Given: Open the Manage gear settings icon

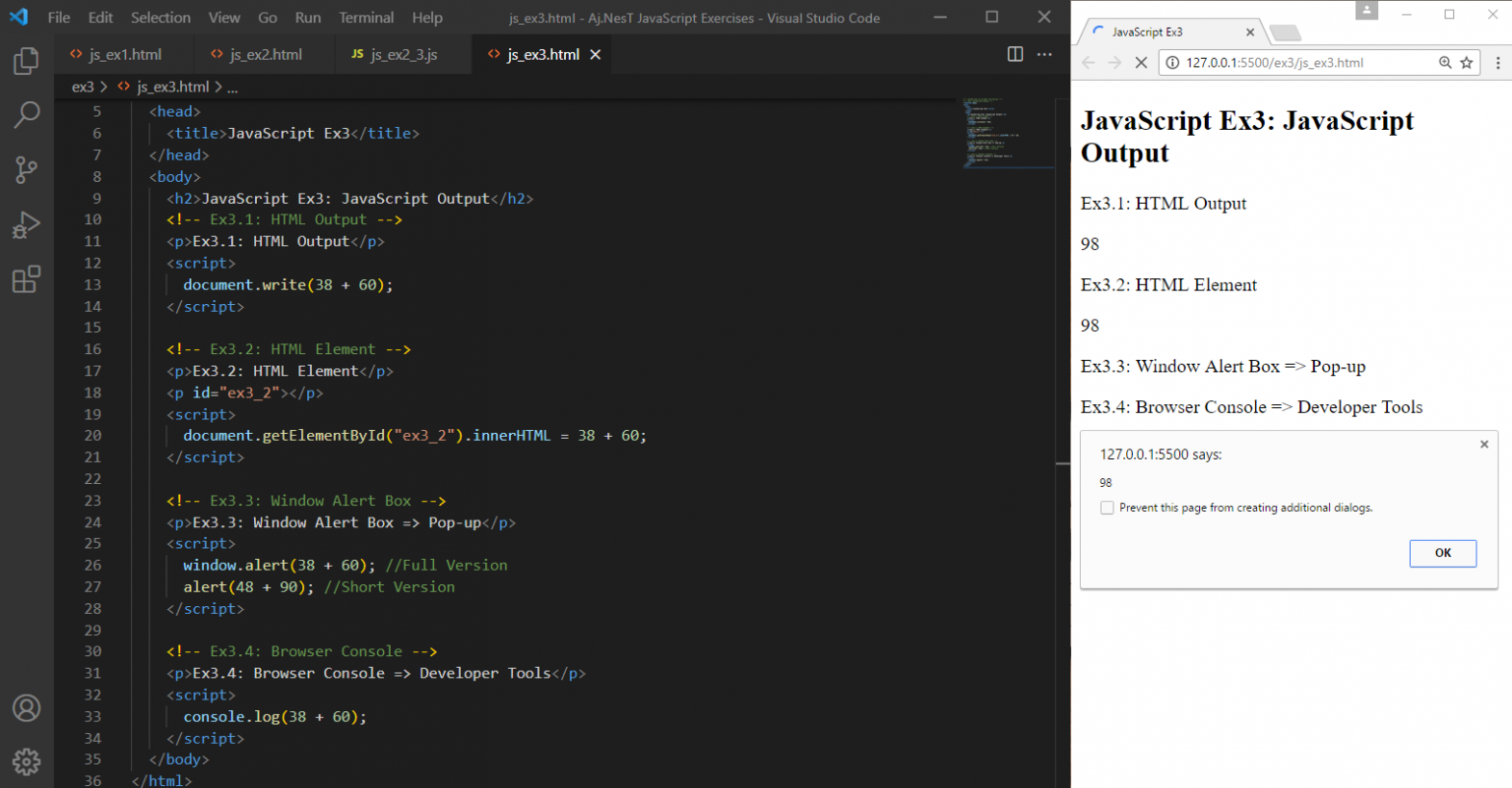Looking at the screenshot, I should tap(27, 760).
